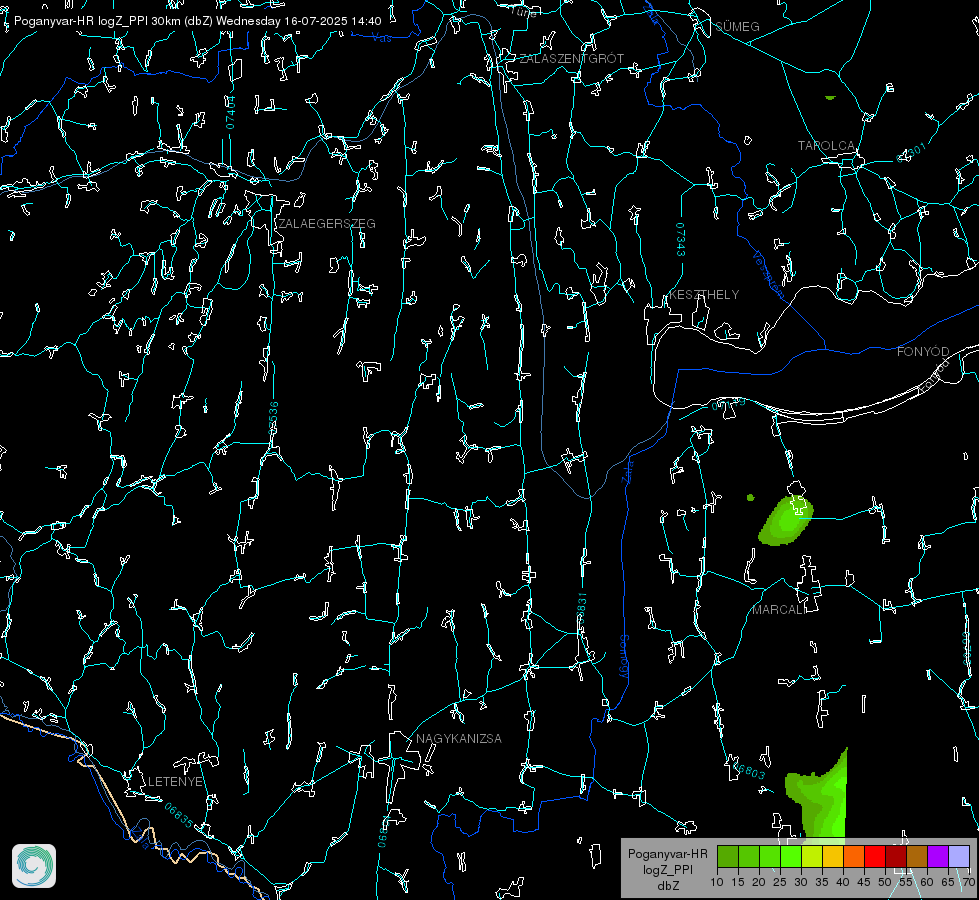979x900 pixels.
Task: Click the Poganyvar-HR legend label
Action: [x=667, y=854]
